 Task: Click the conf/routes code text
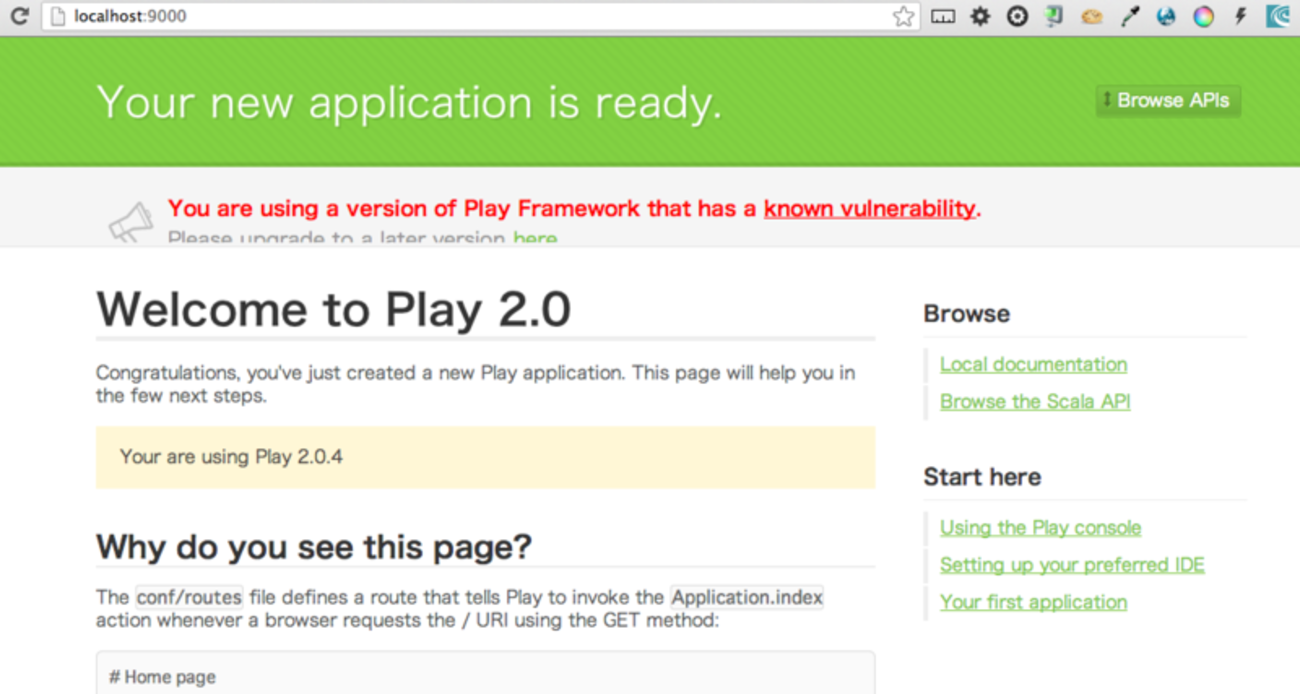(x=189, y=598)
